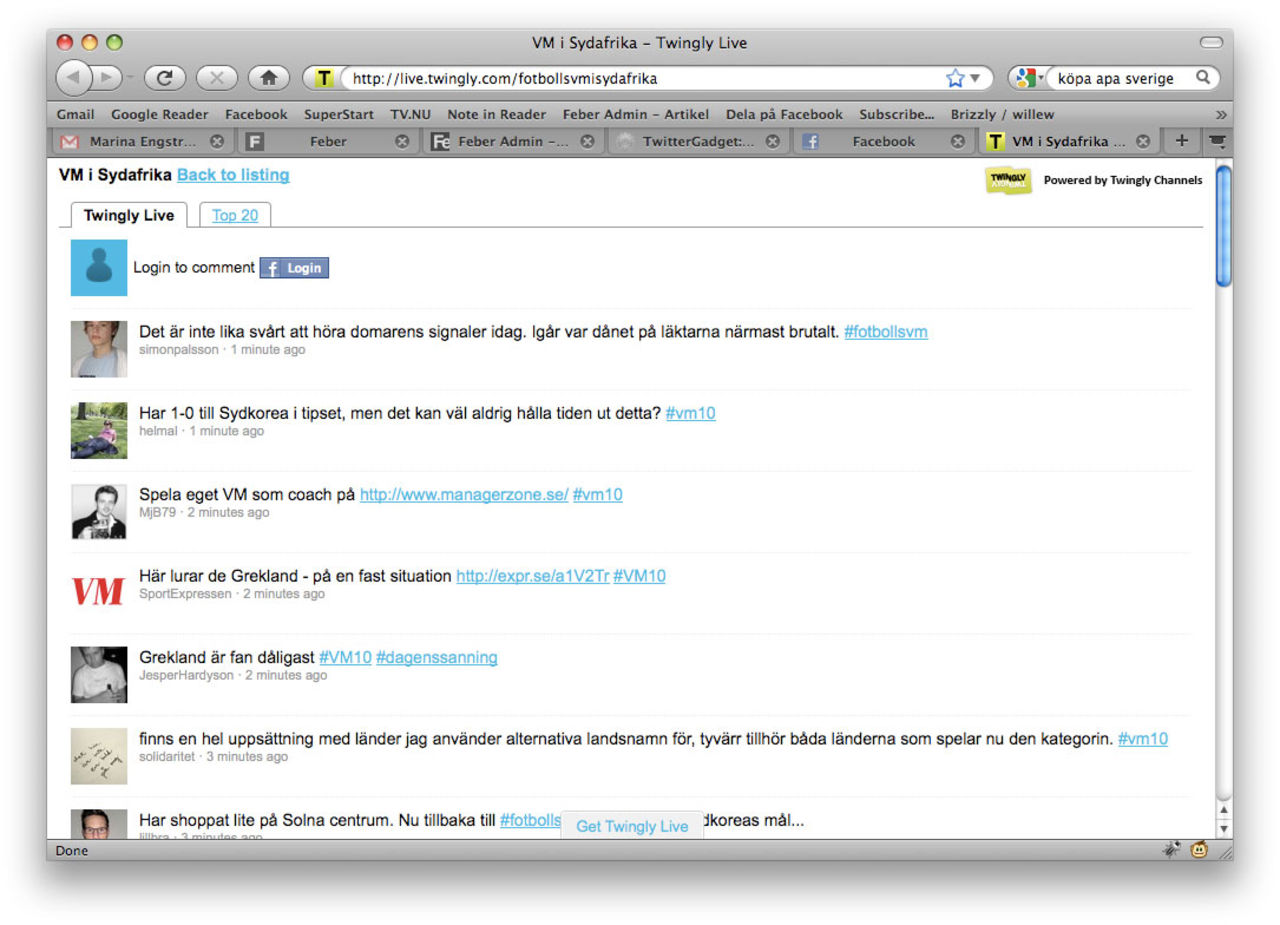The height and width of the screenshot is (925, 1280).
Task: Expand the bookmarks overflow chevron
Action: pyautogui.click(x=1220, y=114)
